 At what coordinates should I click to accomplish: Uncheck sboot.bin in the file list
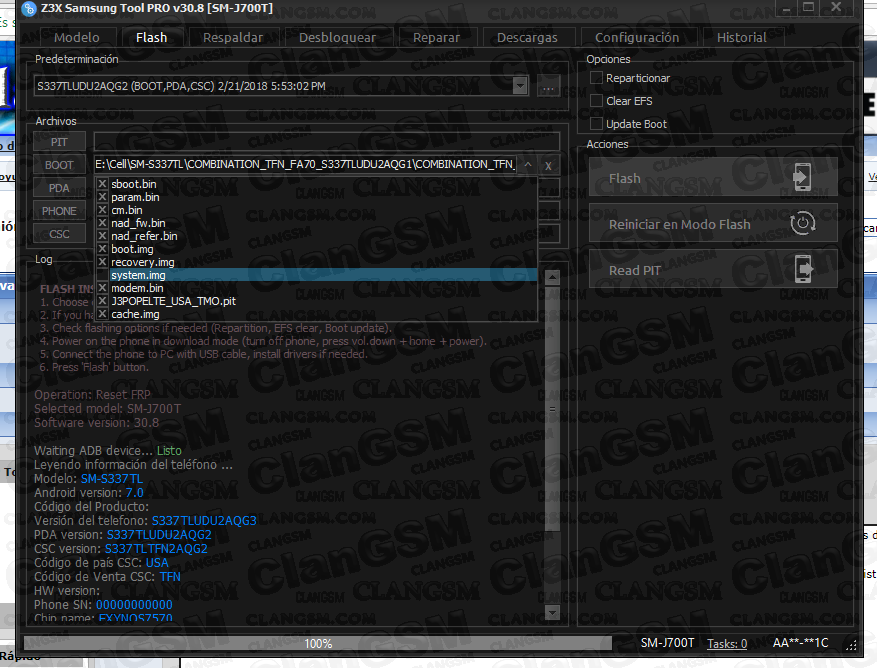[x=102, y=184]
